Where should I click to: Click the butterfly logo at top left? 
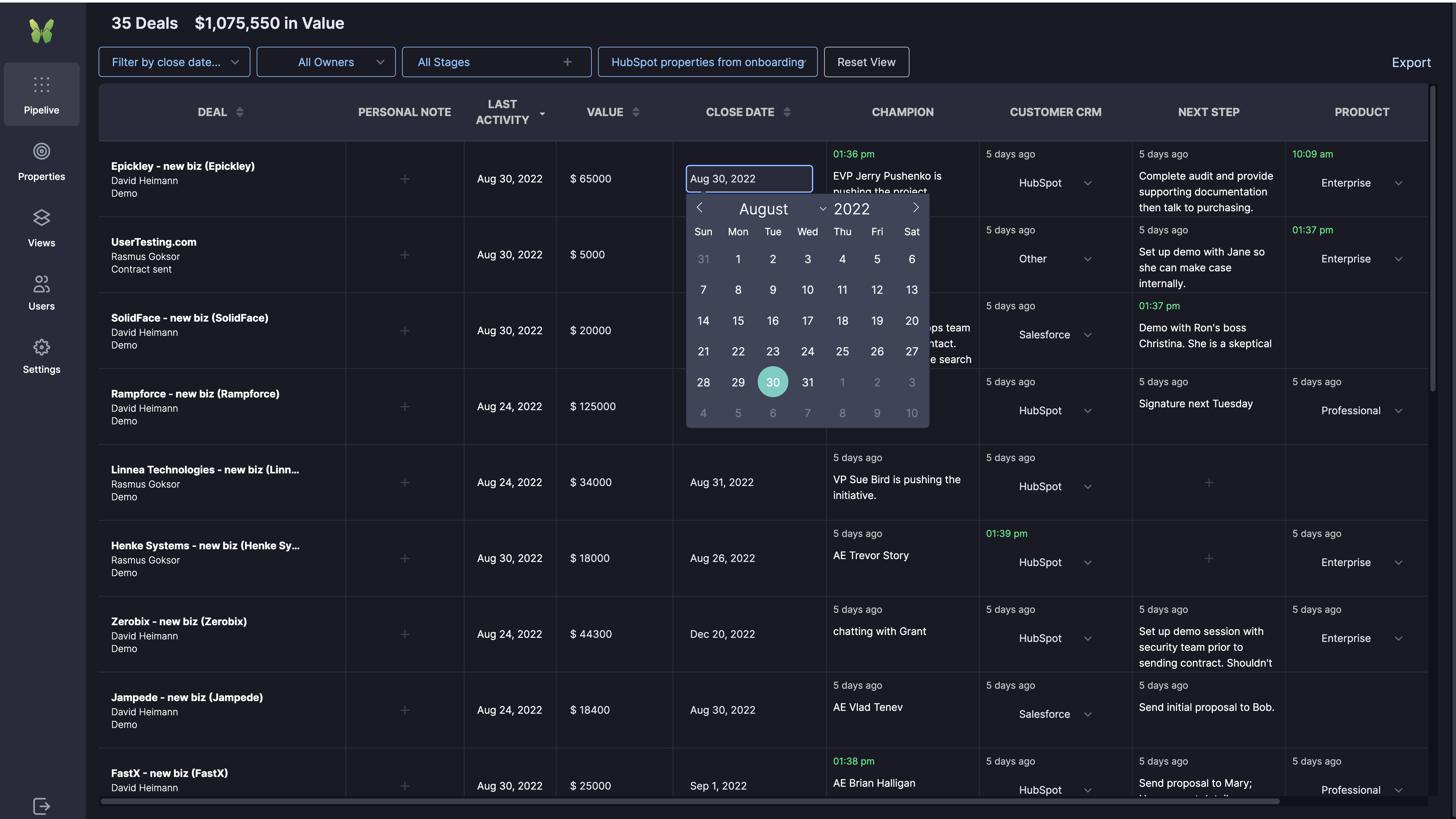pyautogui.click(x=41, y=31)
